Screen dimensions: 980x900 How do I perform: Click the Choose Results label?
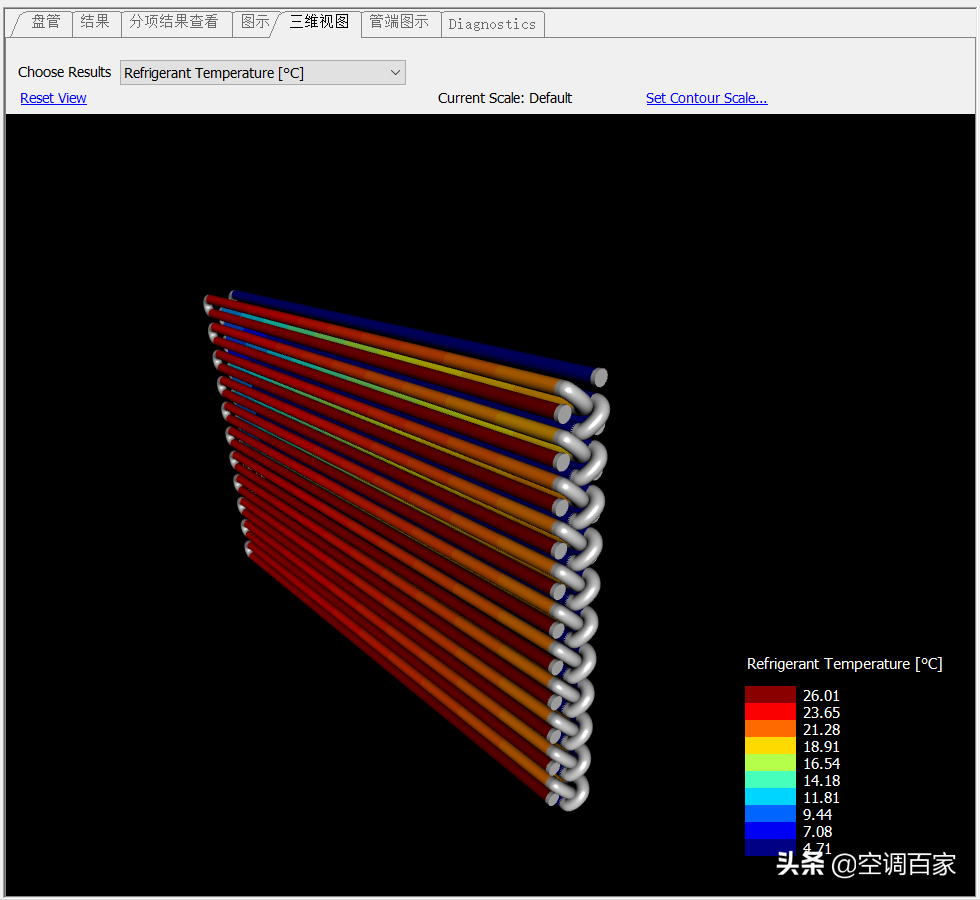64,72
